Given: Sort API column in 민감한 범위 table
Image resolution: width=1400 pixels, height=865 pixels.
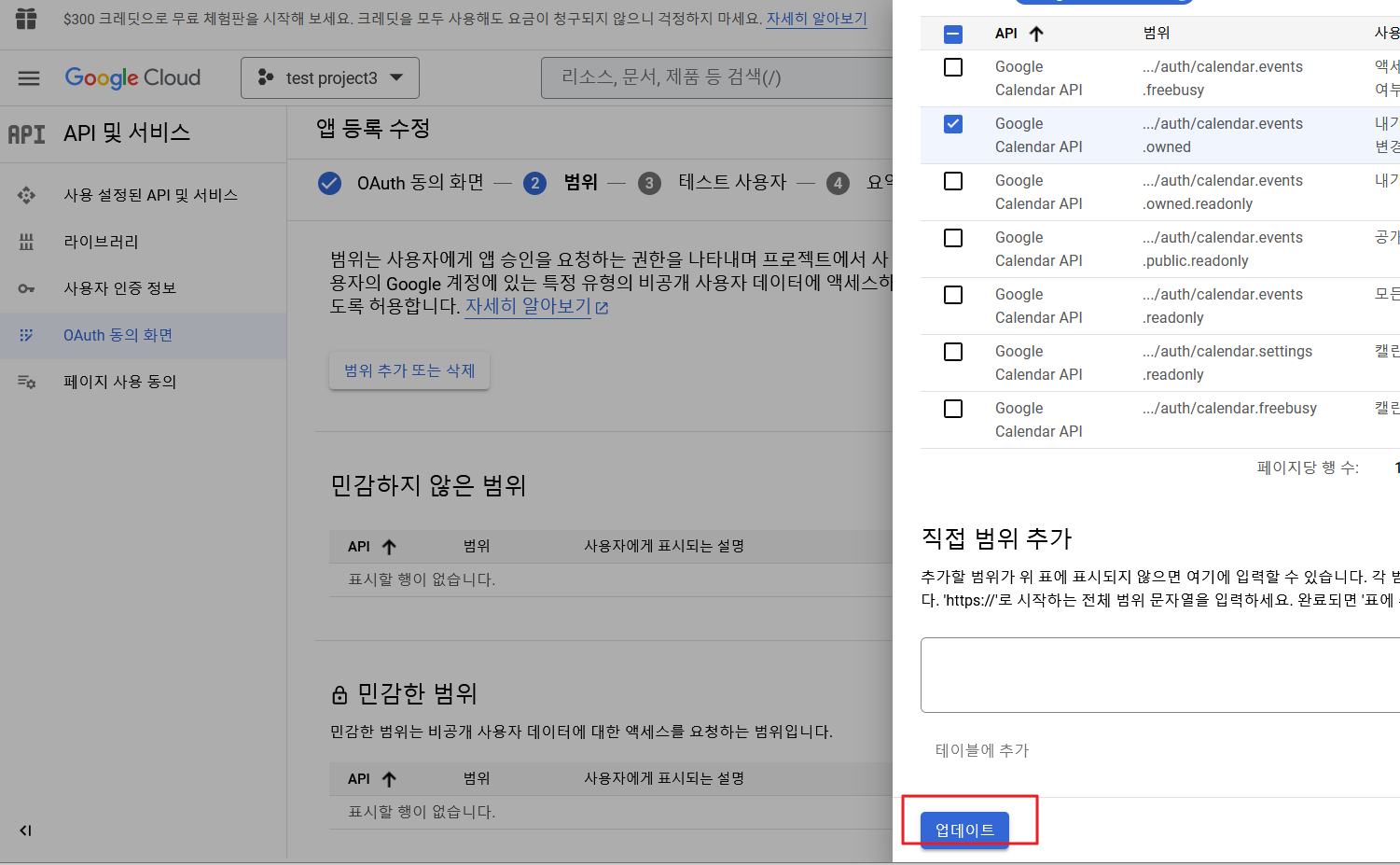Looking at the screenshot, I should pyautogui.click(x=390, y=779).
